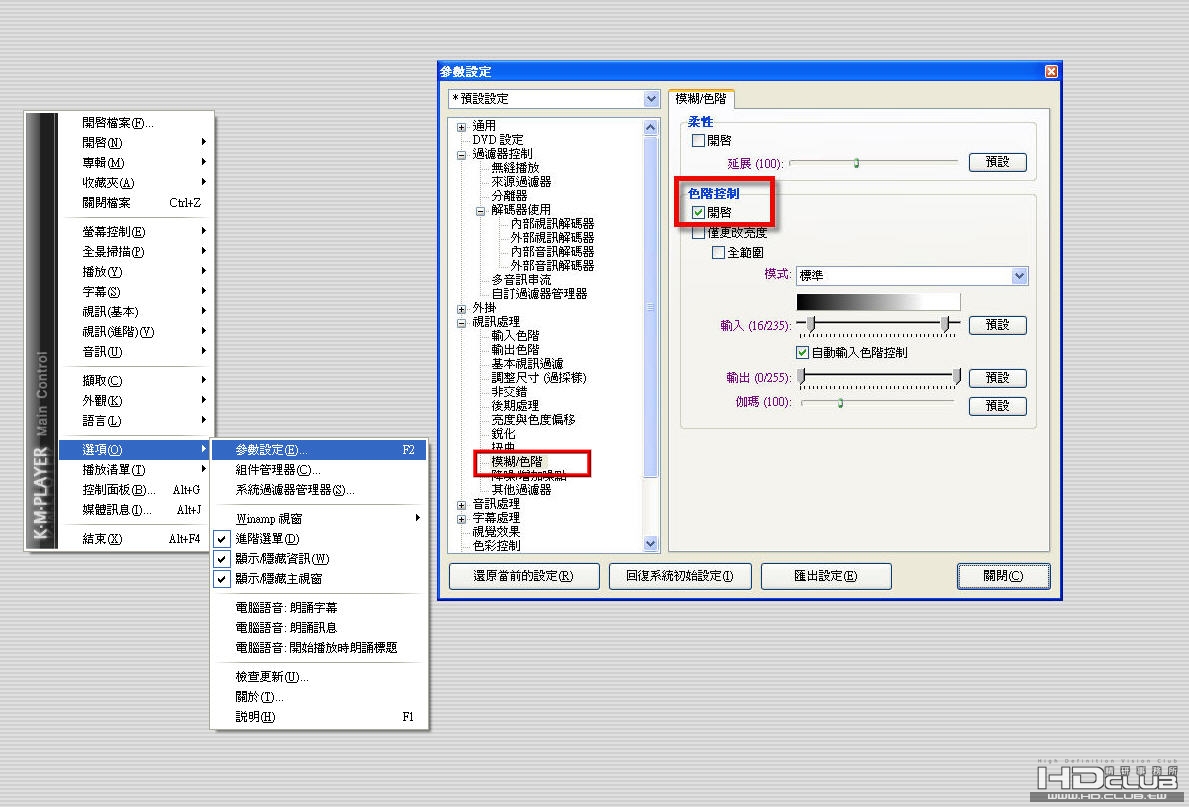Screen dimensions: 1189x807
Task: Reset 延展 with its 預設 button
Action: [x=997, y=162]
